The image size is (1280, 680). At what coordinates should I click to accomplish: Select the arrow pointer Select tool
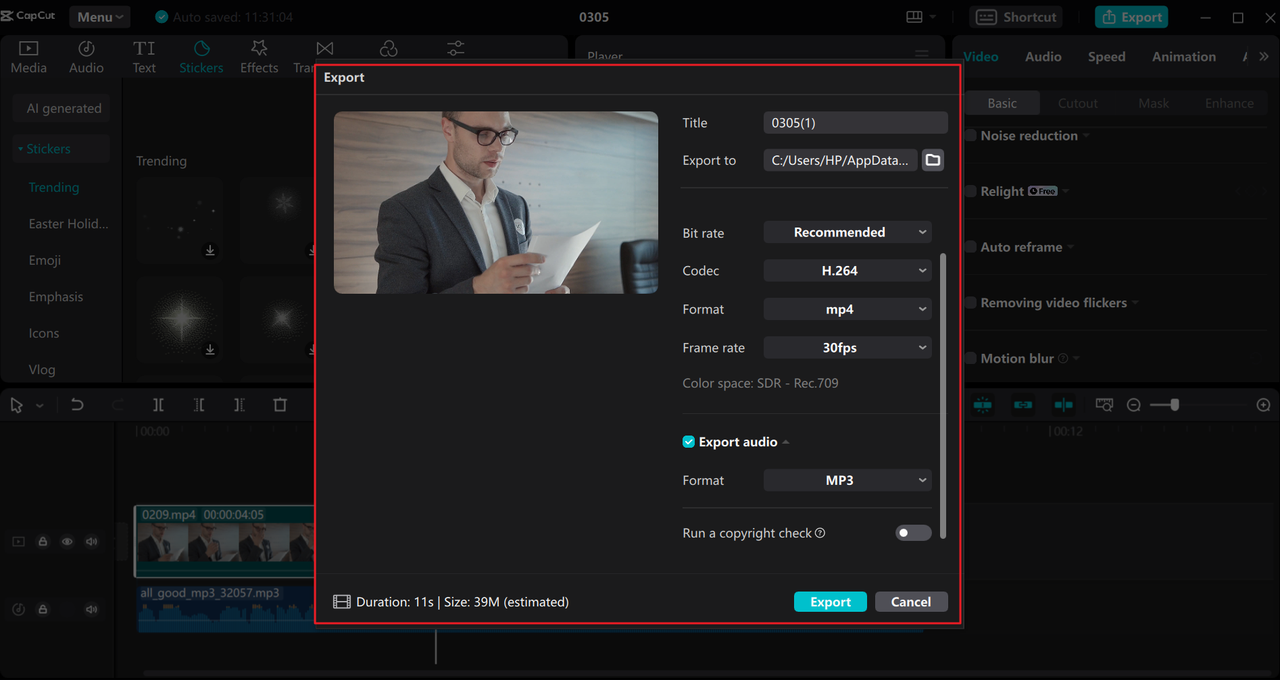pos(17,405)
